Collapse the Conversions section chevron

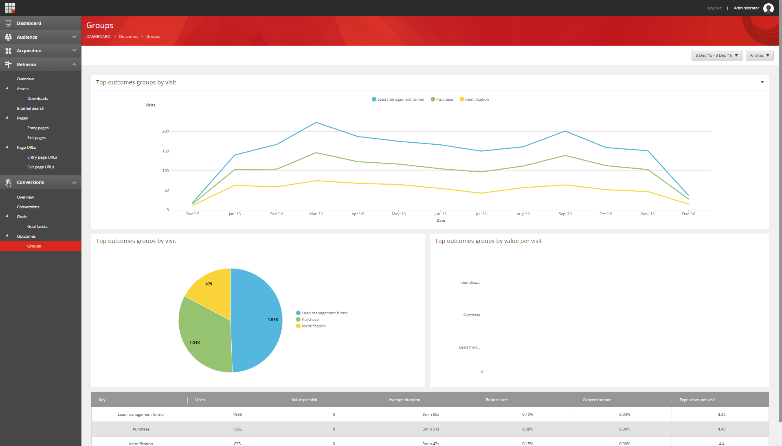(x=74, y=183)
